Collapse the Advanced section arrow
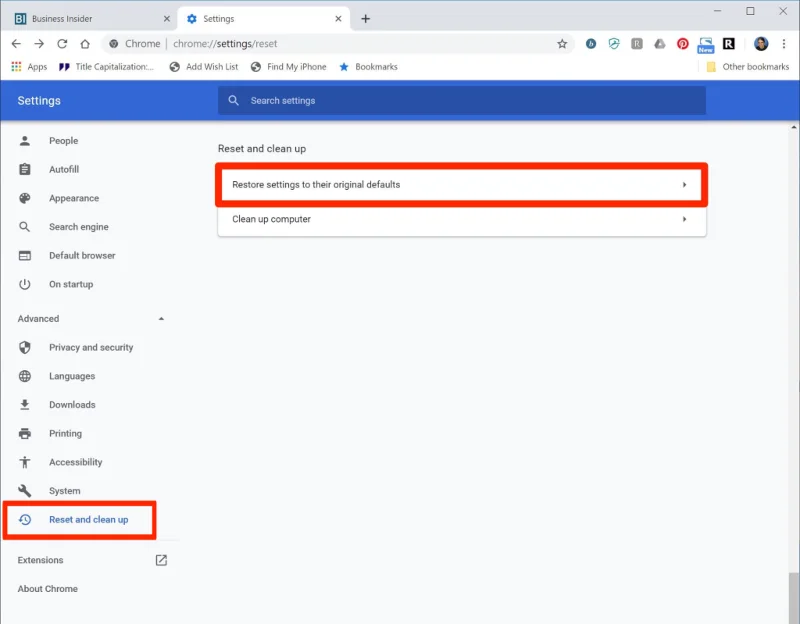This screenshot has height=624, width=800. click(161, 319)
